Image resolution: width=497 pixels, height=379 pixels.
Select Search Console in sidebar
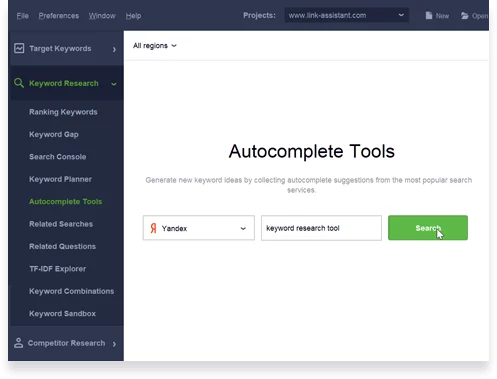(x=58, y=157)
